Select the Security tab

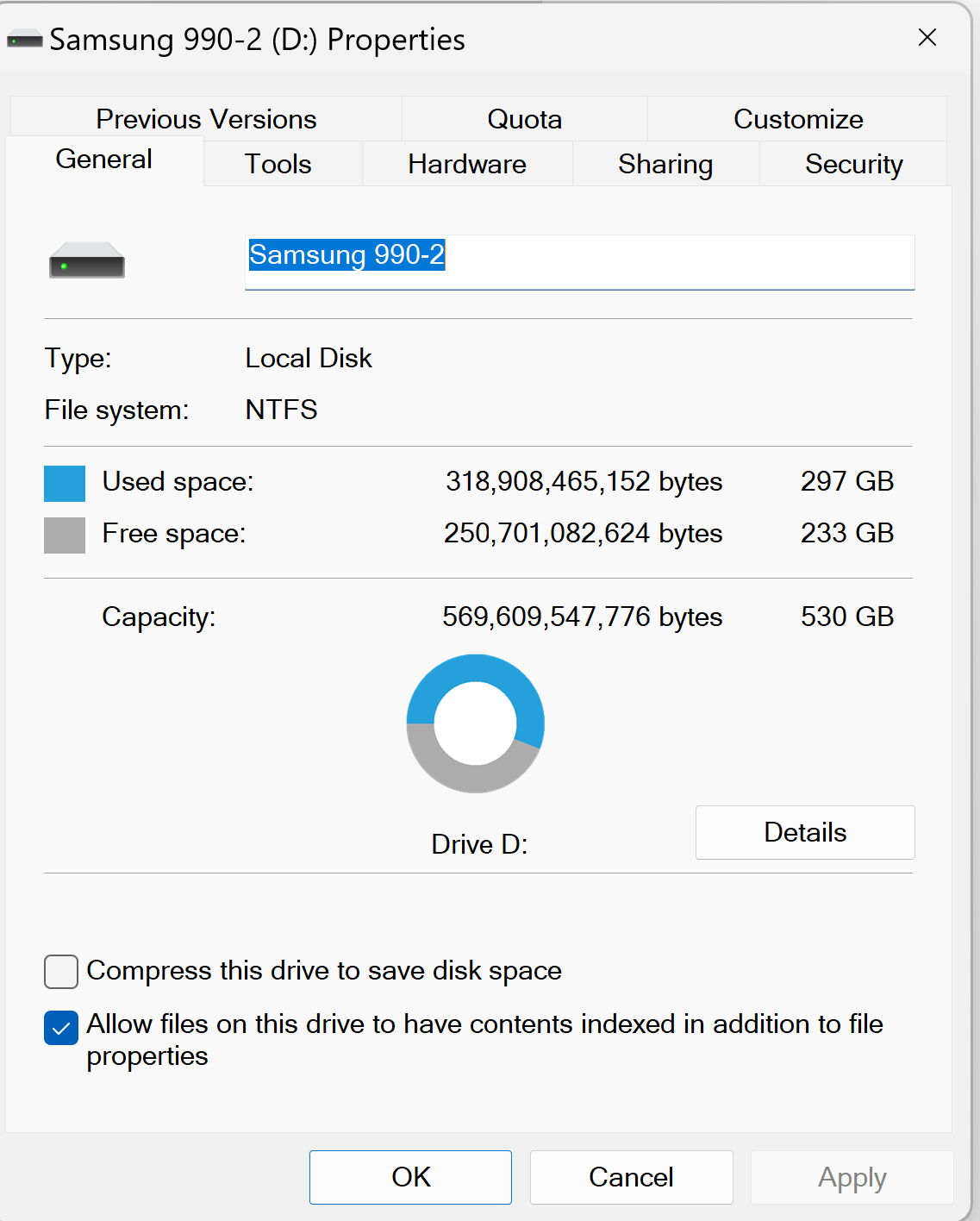(x=853, y=164)
